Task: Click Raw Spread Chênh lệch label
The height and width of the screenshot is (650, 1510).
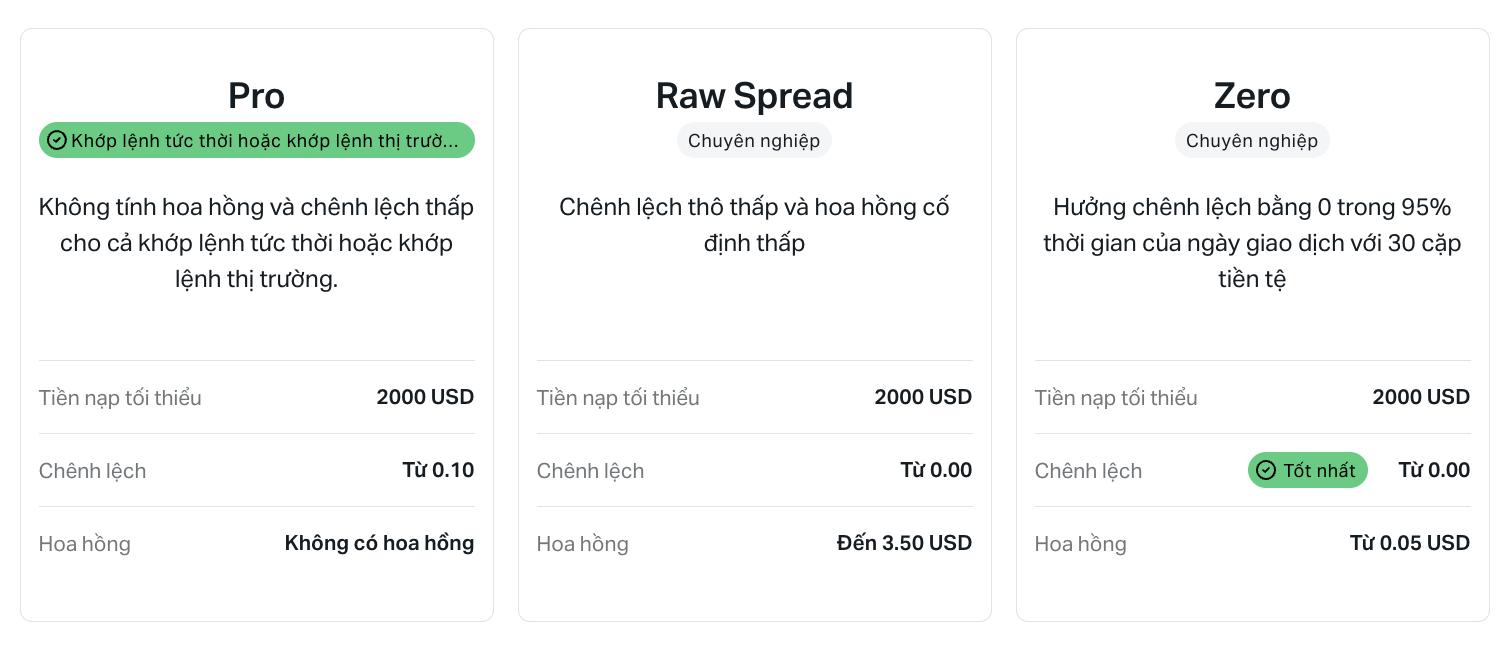Action: [x=590, y=471]
